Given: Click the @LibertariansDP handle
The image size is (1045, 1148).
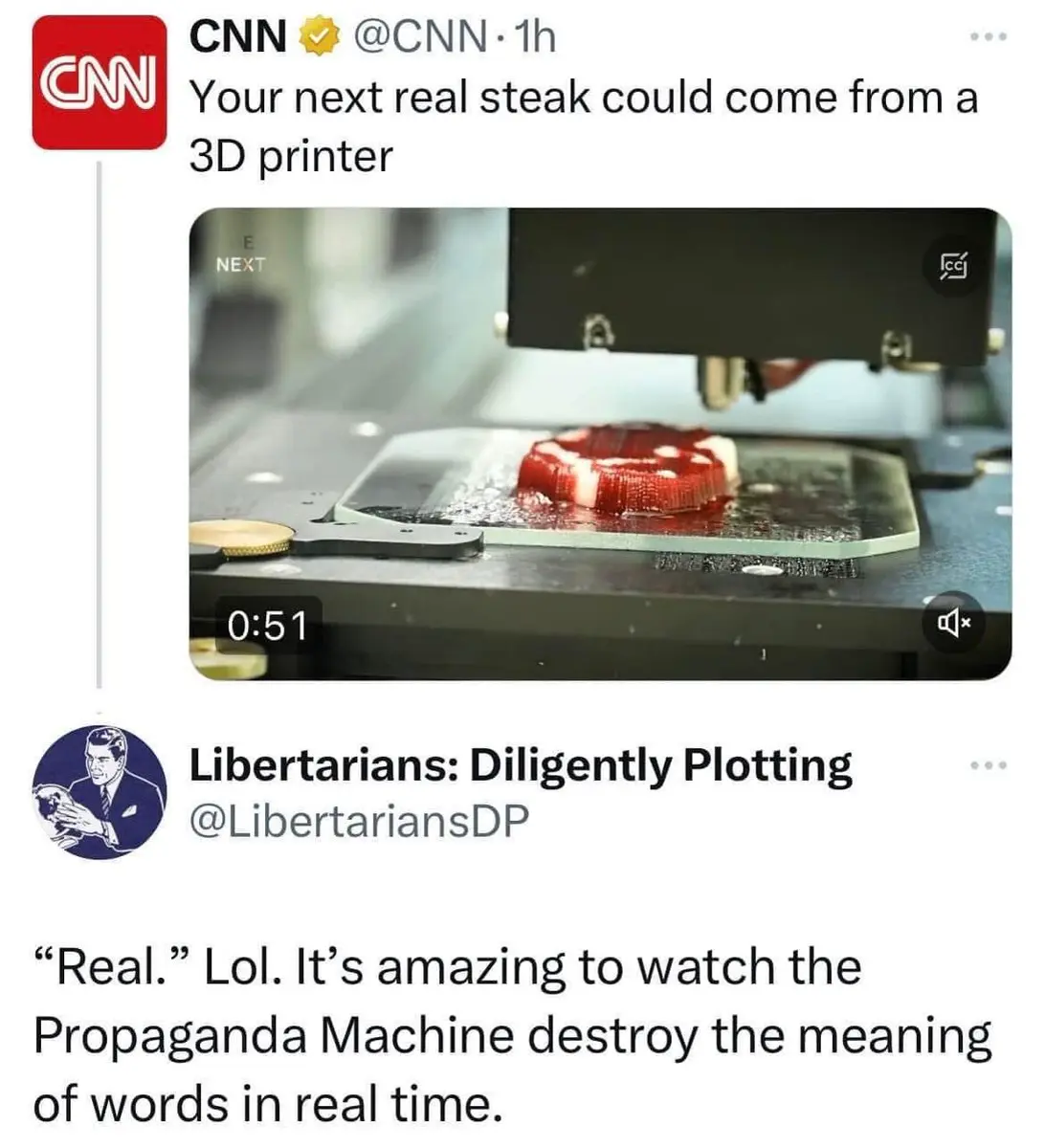Looking at the screenshot, I should point(359,821).
